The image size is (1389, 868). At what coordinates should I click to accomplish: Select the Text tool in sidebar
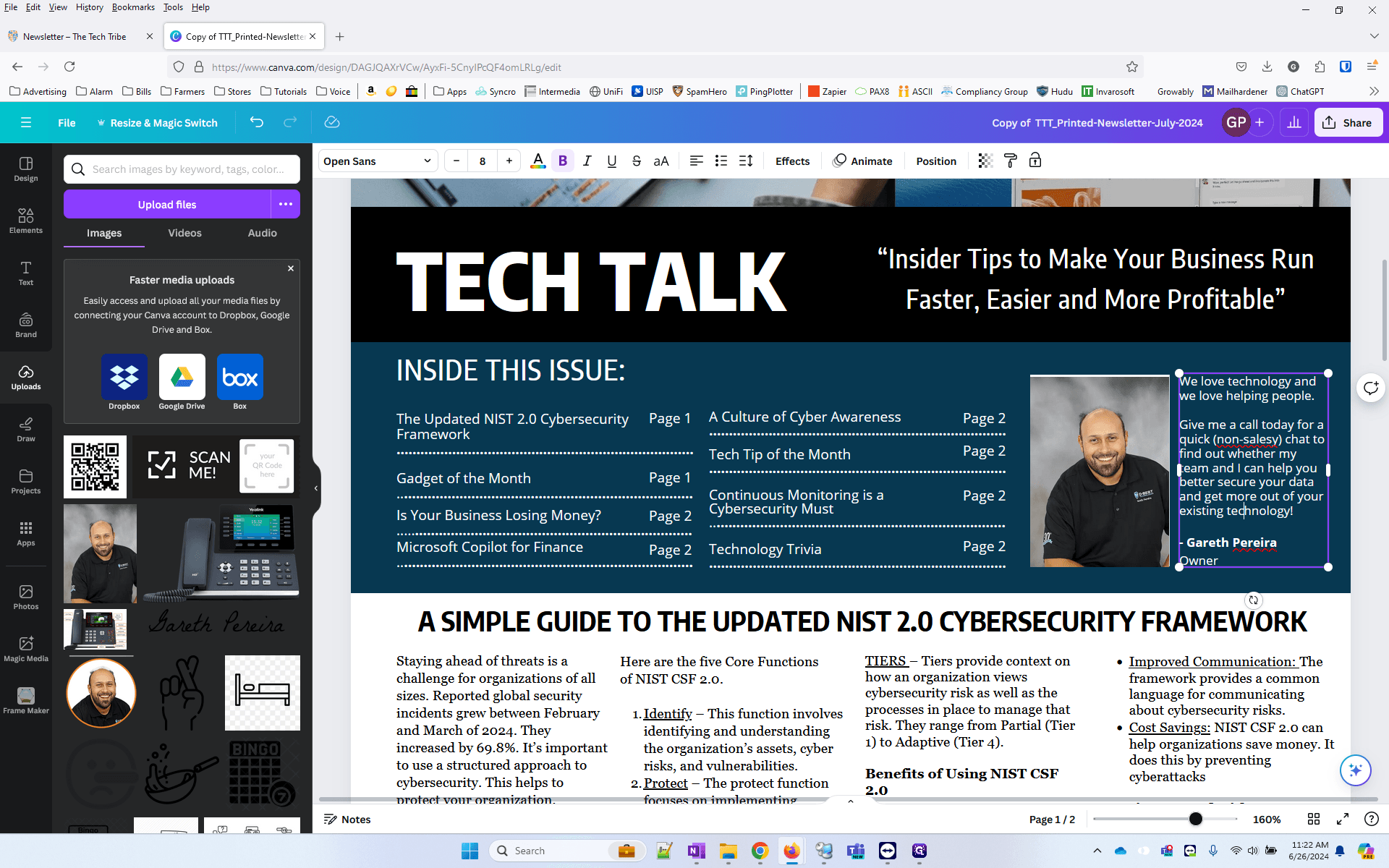[26, 273]
